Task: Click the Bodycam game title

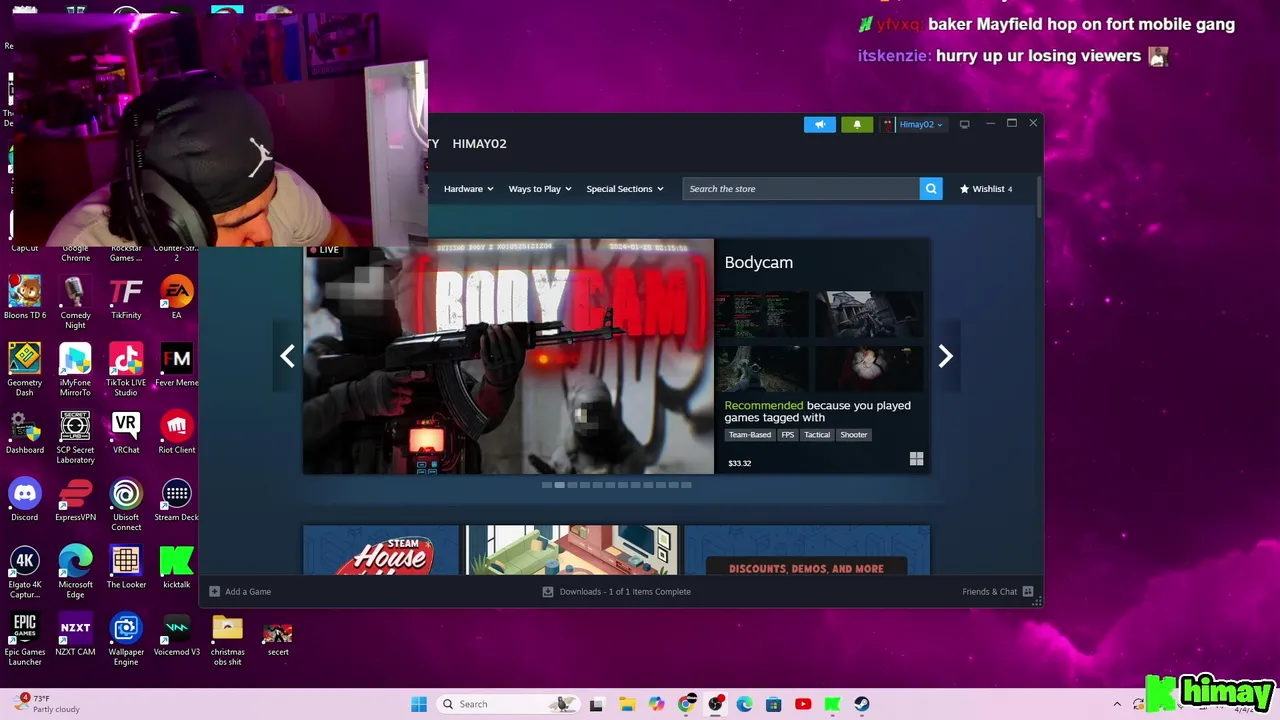Action: pyautogui.click(x=758, y=263)
